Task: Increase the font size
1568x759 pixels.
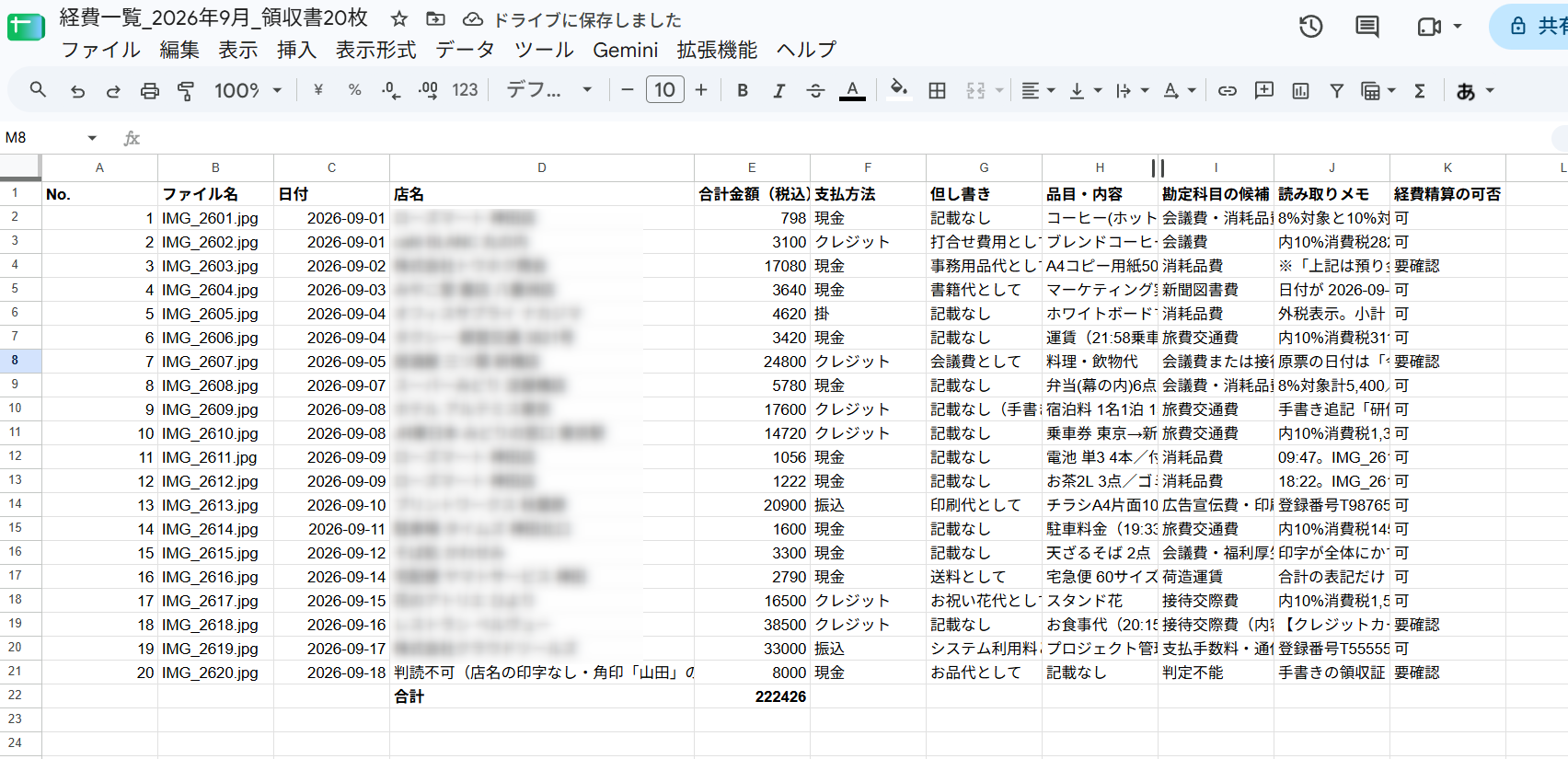Action: 701,90
